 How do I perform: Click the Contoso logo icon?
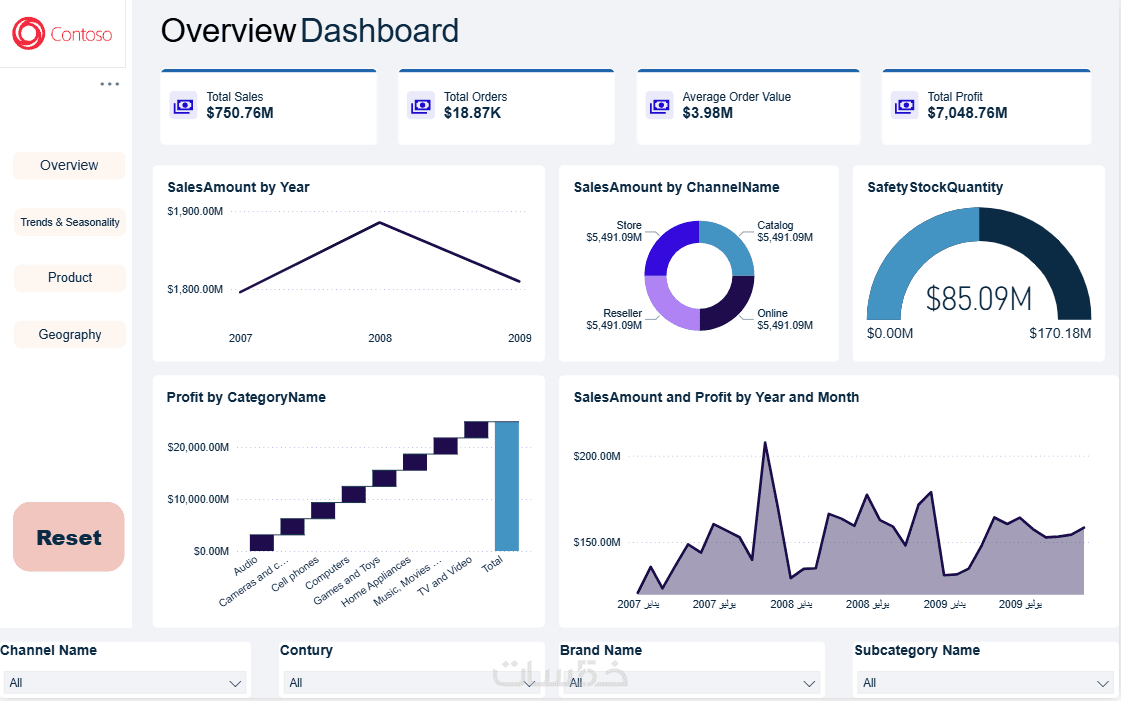[x=29, y=34]
